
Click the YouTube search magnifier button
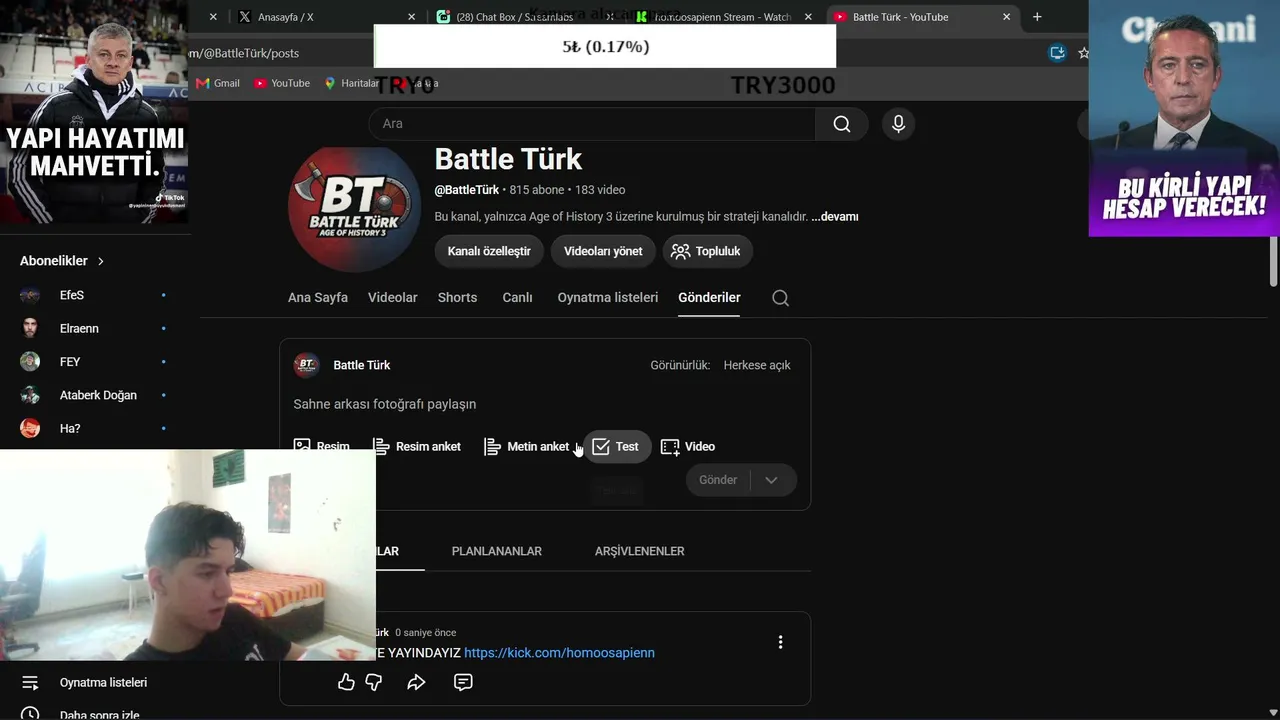(842, 124)
